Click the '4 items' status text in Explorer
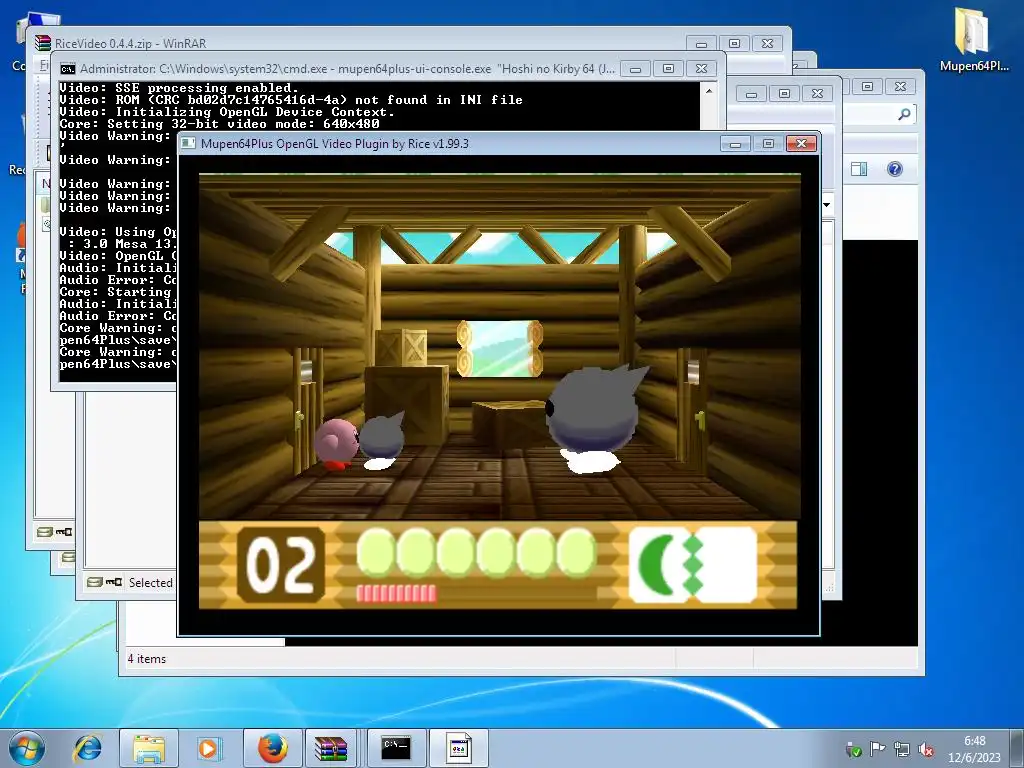Image resolution: width=1024 pixels, height=768 pixels. coord(147,659)
